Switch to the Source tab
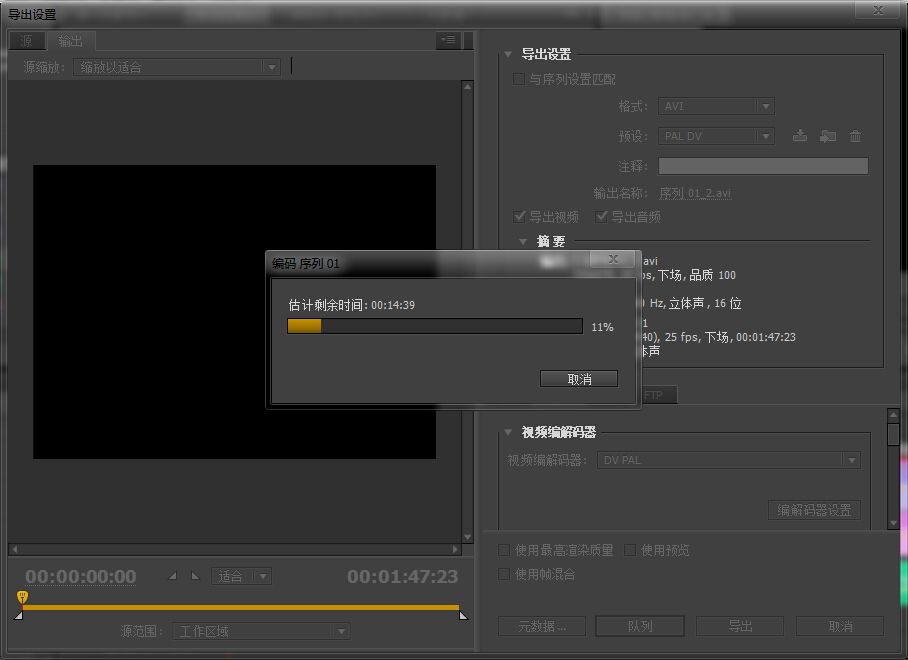Screen dimensions: 908x660 click(x=27, y=41)
